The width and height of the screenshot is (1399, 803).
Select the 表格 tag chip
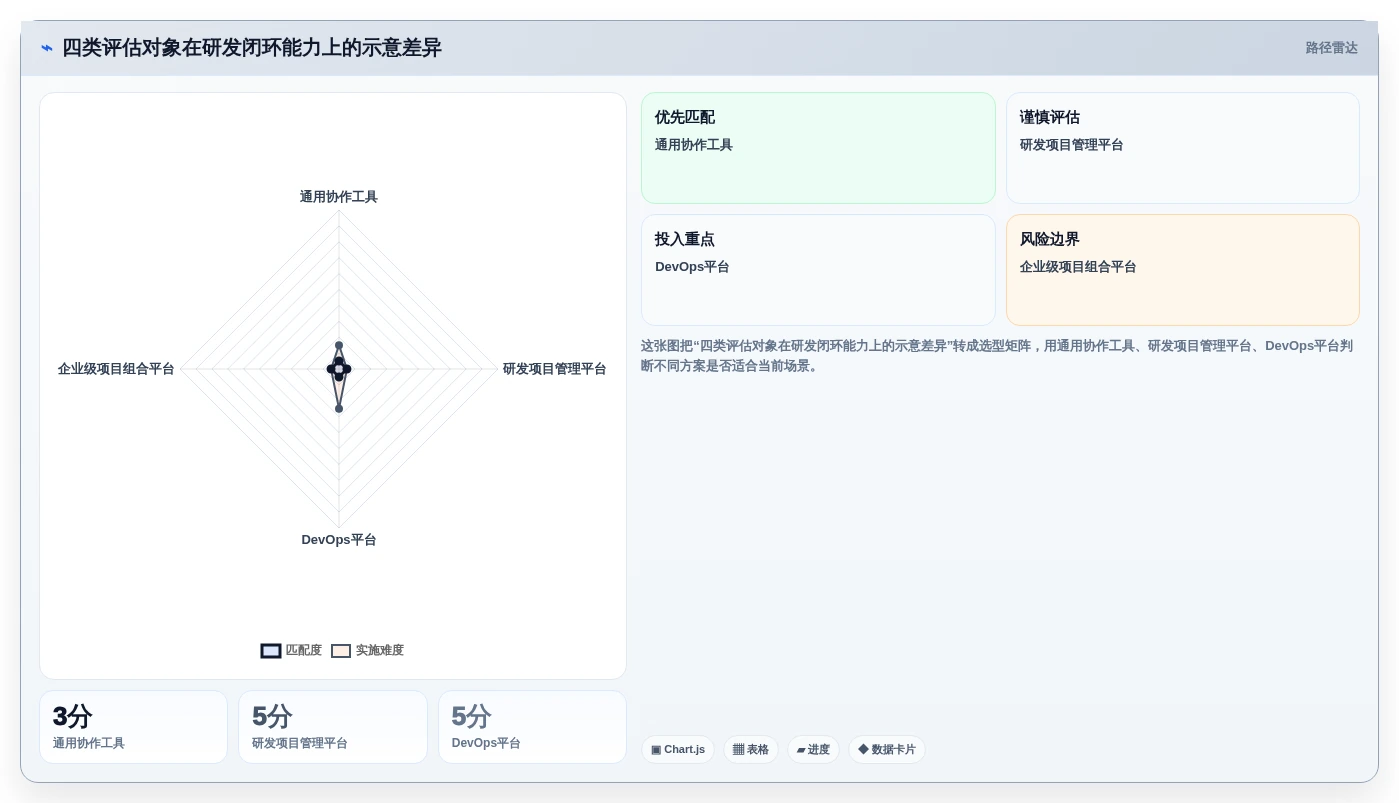[751, 750]
